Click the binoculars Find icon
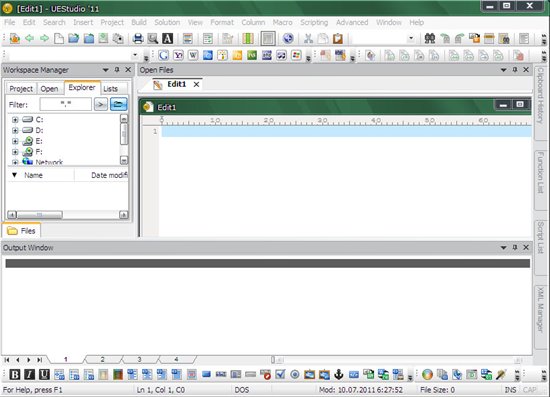The height and width of the screenshot is (397, 550). 430,38
